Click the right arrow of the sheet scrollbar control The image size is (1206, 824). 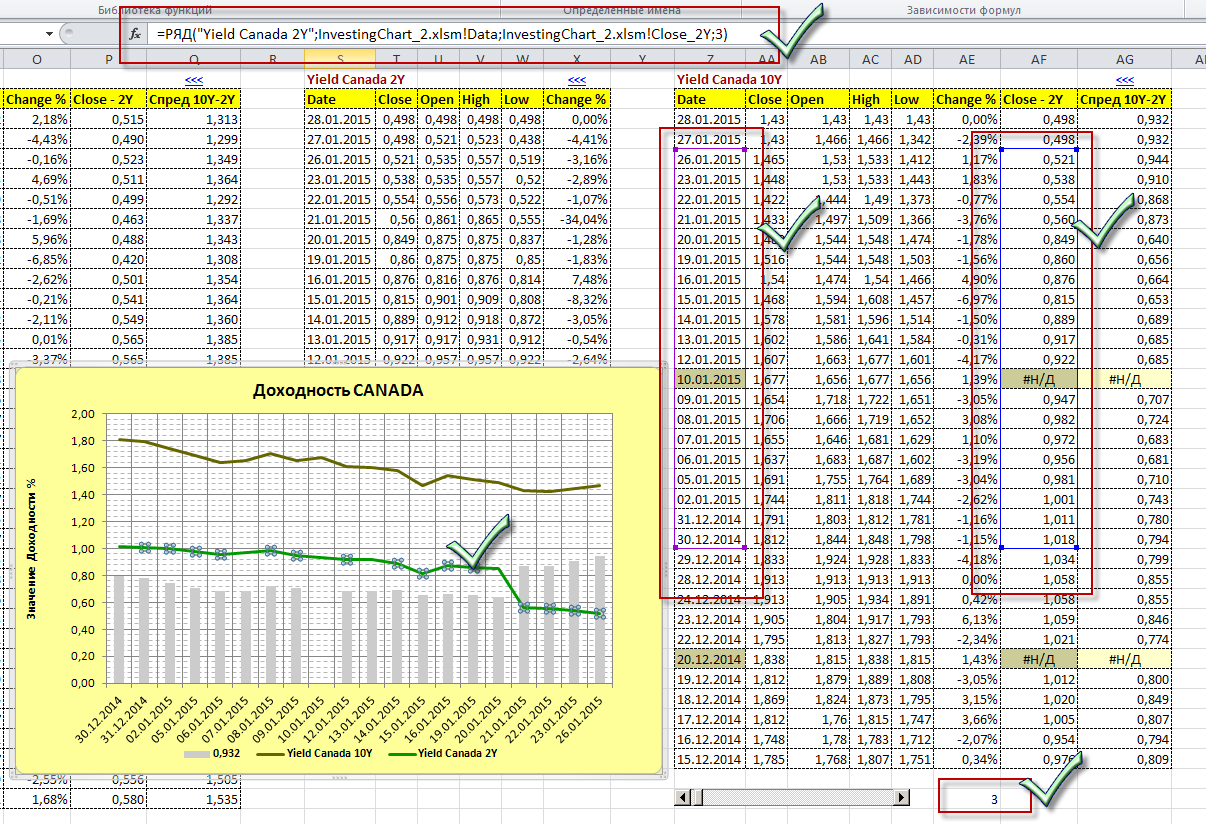902,797
